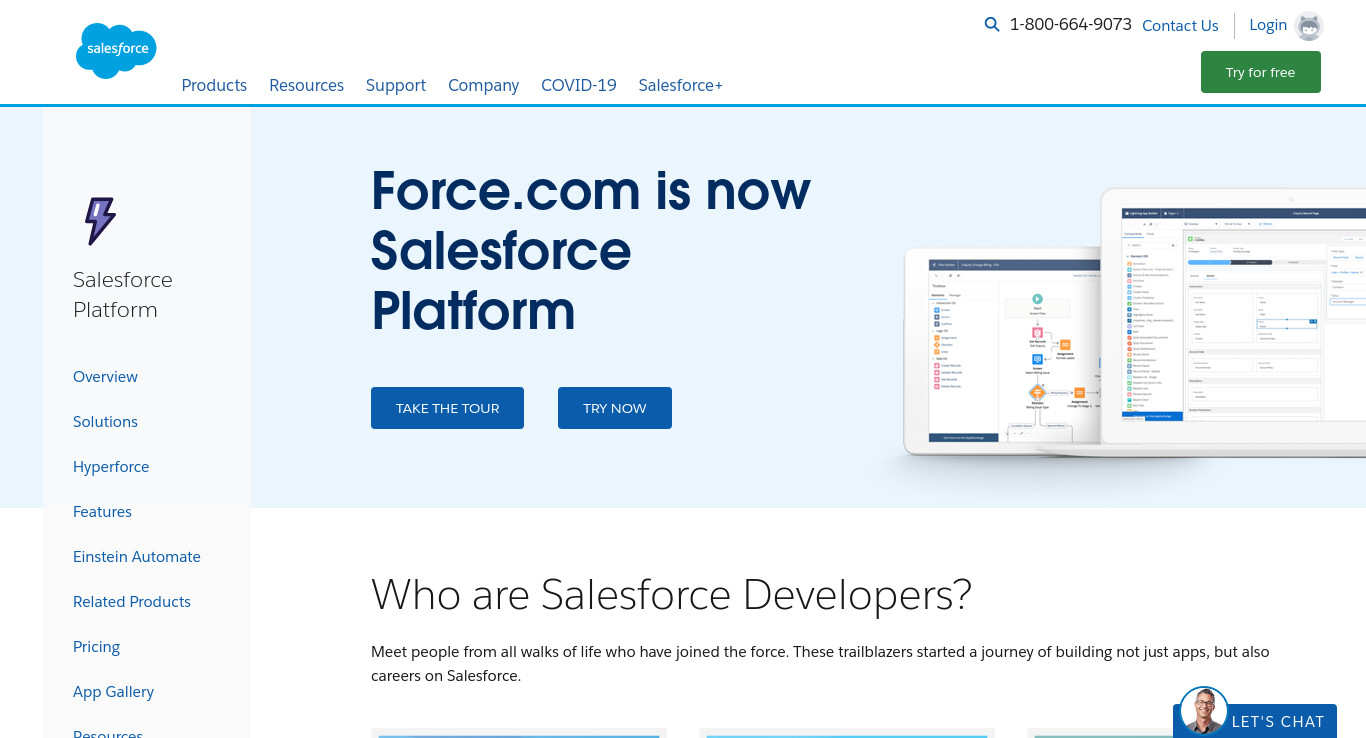
Task: Click the phone number 1-800-664-9073
Action: point(1070,25)
